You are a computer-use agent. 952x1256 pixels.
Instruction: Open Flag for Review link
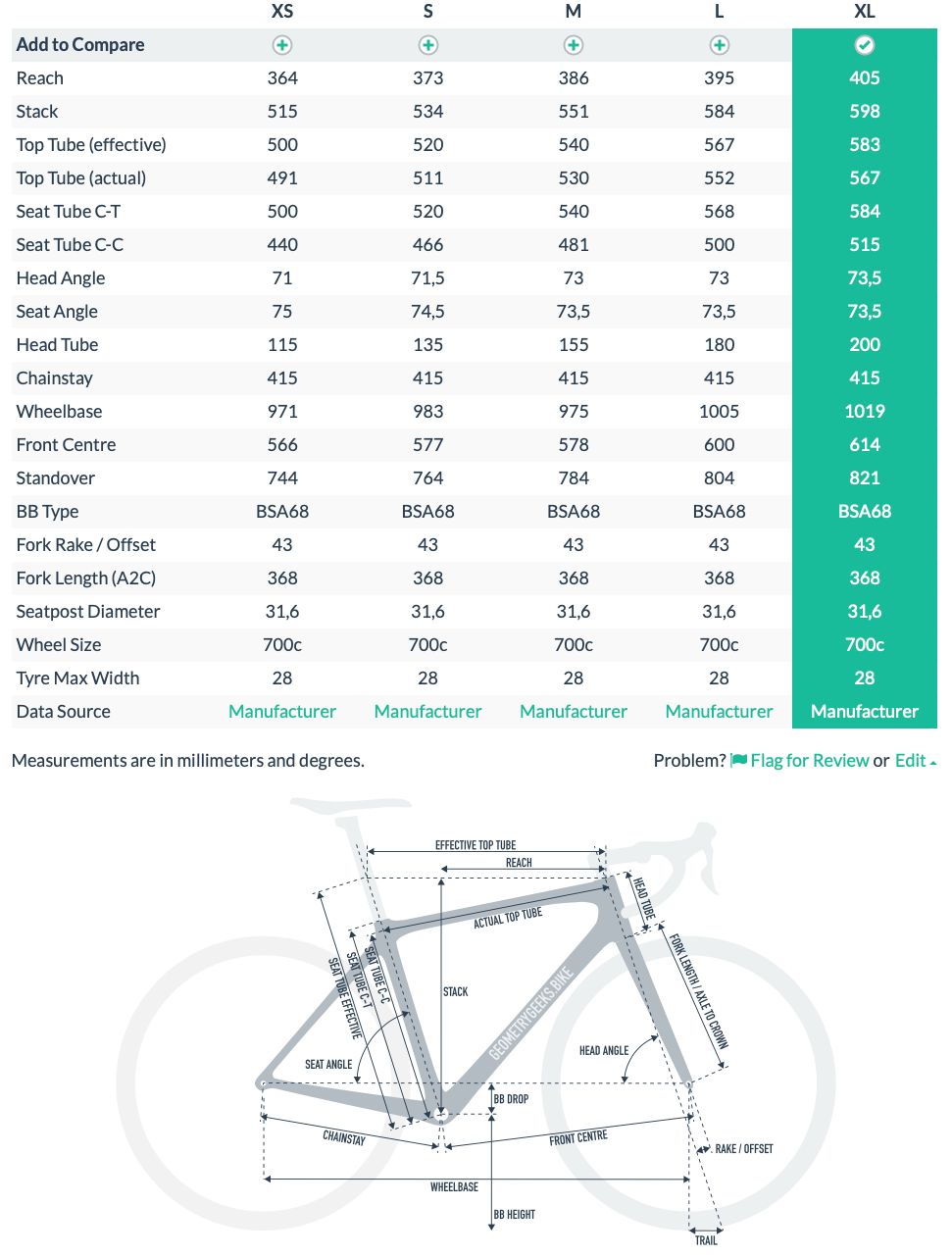pos(810,760)
